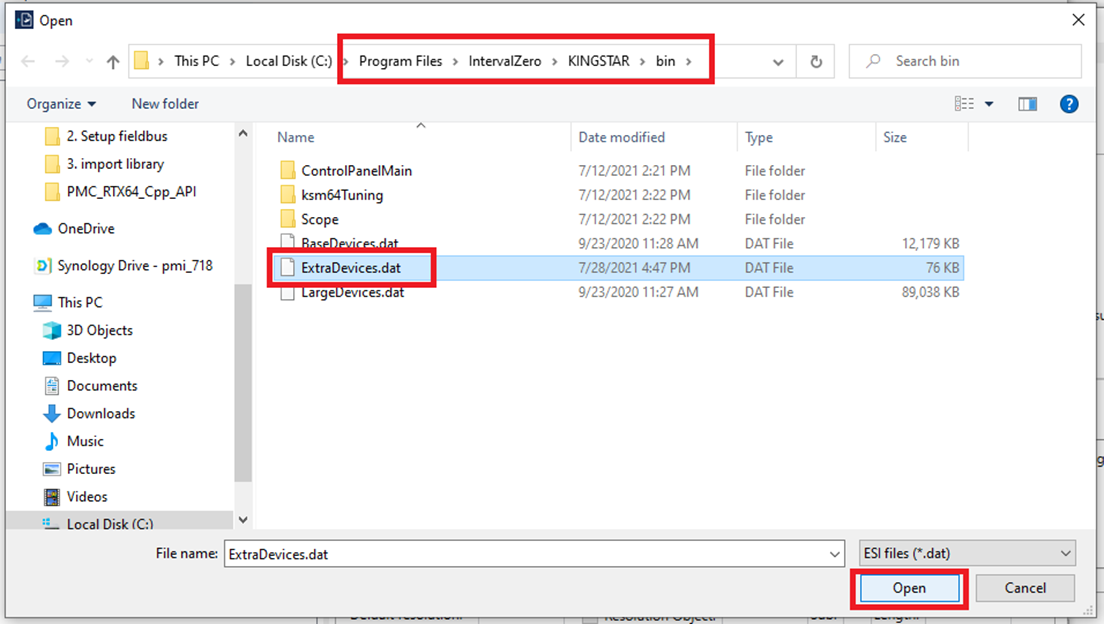Expand the address bar history dropdown

click(778, 62)
